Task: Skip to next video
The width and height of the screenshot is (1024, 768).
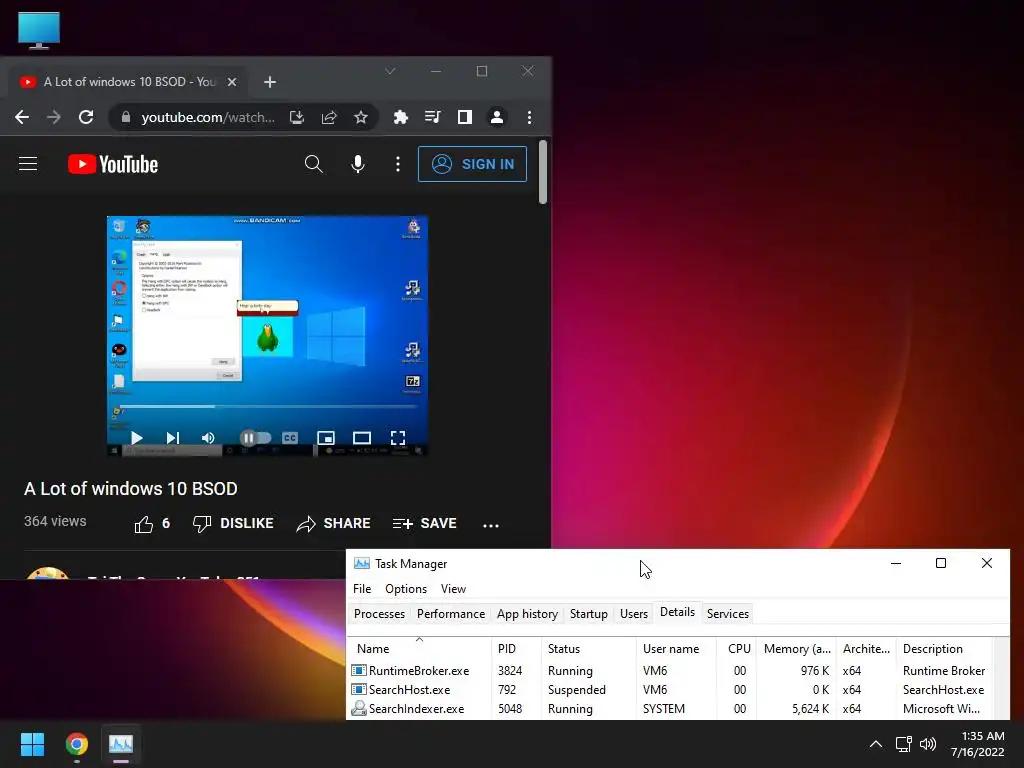Action: click(172, 438)
